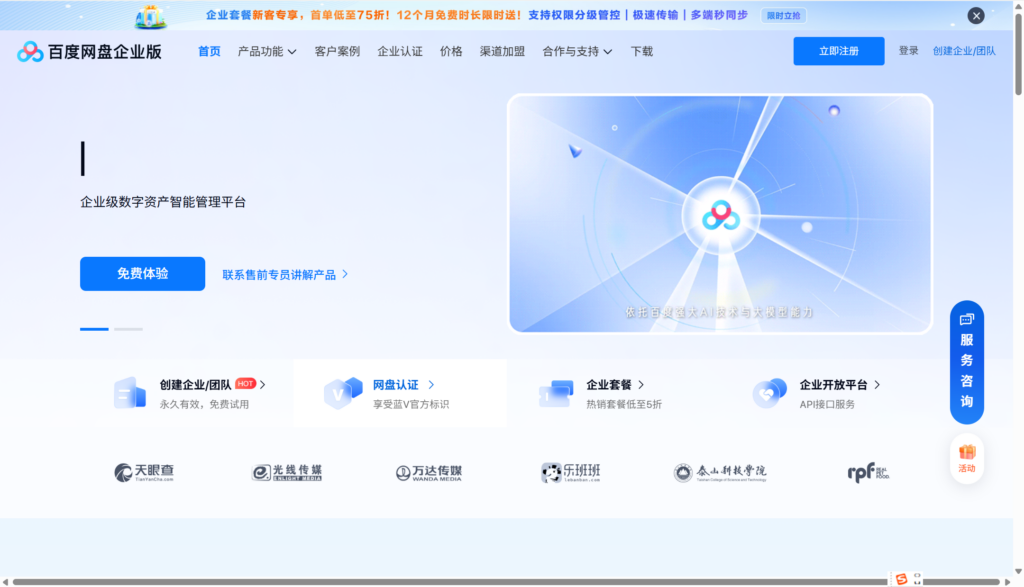The height and width of the screenshot is (587, 1024).
Task: Click the 立即注册 register button
Action: [838, 50]
